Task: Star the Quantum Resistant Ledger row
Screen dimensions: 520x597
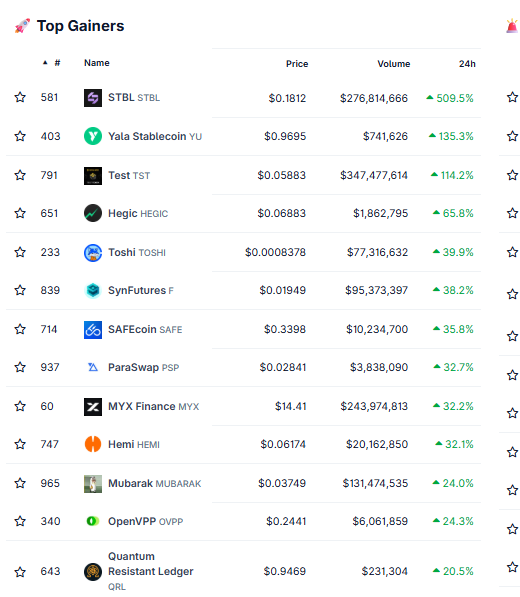Action: (x=20, y=571)
